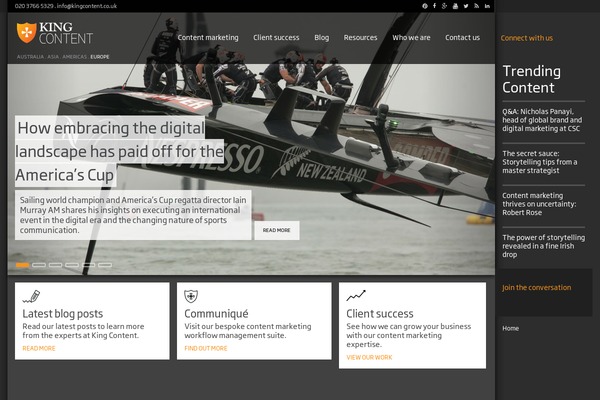
Task: Open the Client success menu item
Action: [x=276, y=38]
